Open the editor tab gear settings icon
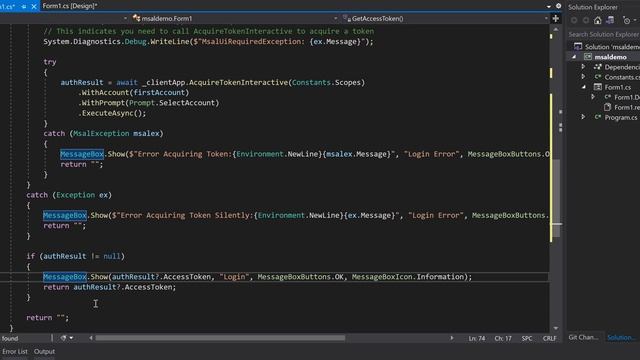 click(x=558, y=6)
